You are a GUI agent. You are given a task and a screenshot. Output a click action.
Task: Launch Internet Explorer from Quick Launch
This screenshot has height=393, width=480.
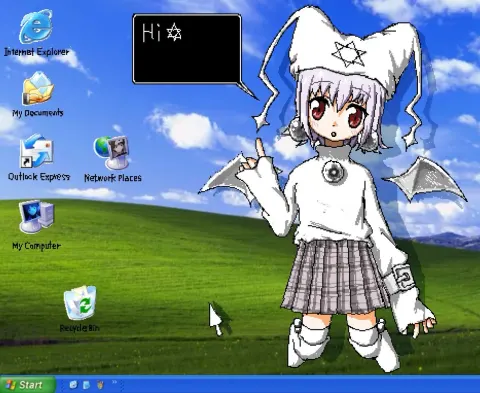click(x=73, y=385)
